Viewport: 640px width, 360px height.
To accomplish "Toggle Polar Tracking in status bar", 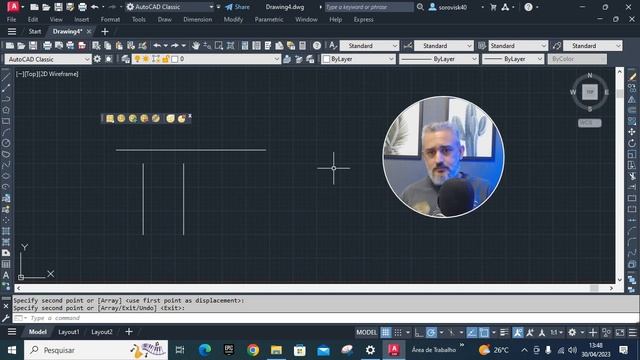I will coord(431,333).
